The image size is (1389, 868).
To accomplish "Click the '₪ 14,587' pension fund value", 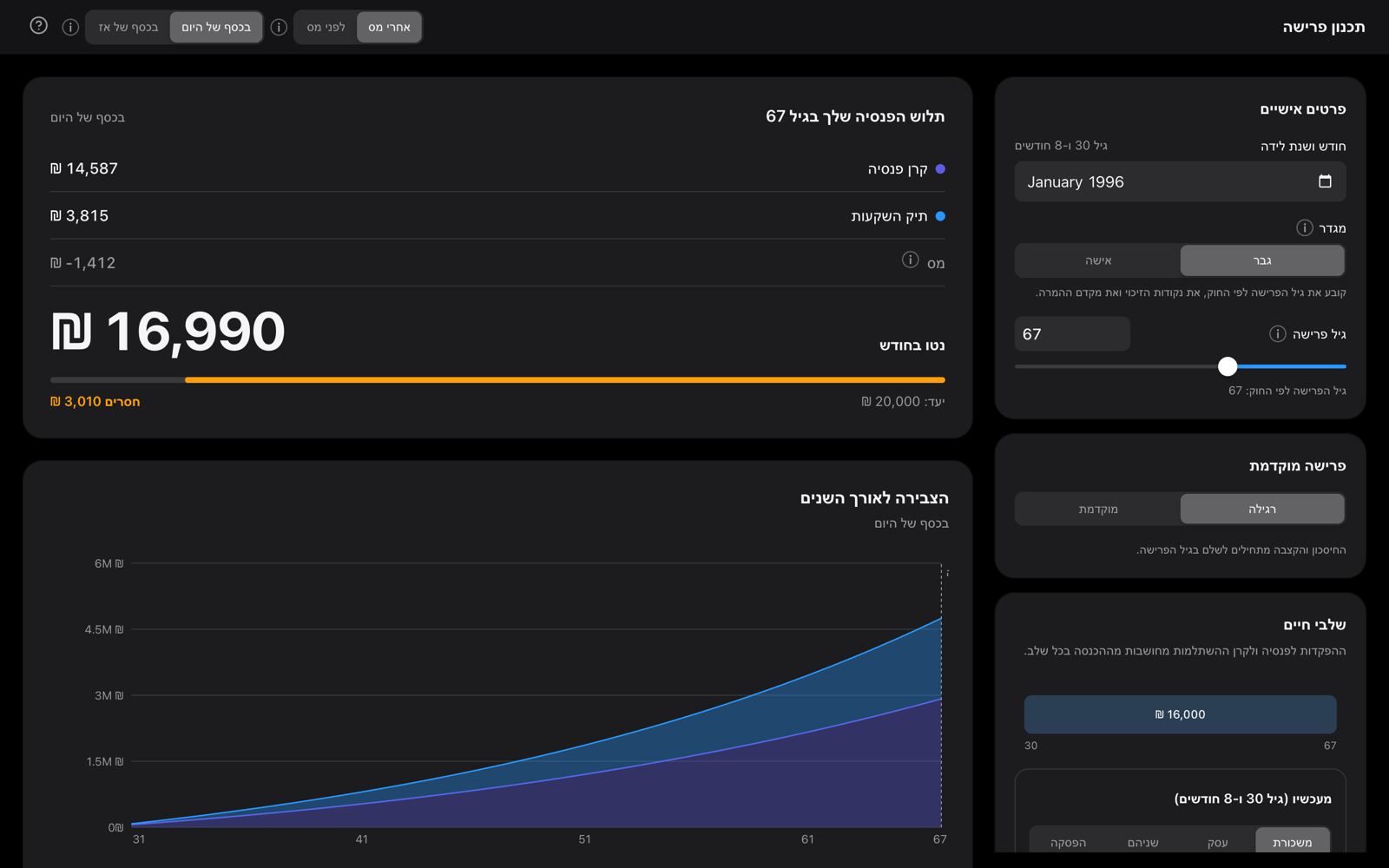I will [84, 168].
